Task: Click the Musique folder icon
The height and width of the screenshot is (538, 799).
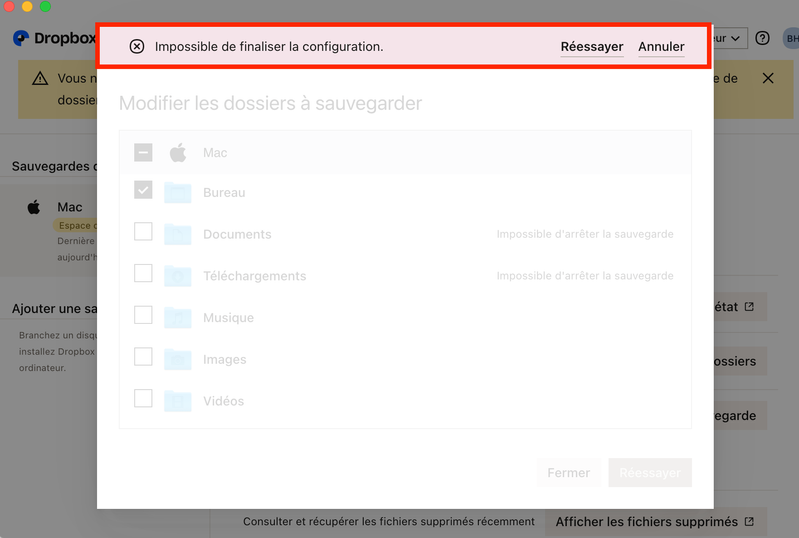Action: pyautogui.click(x=178, y=318)
